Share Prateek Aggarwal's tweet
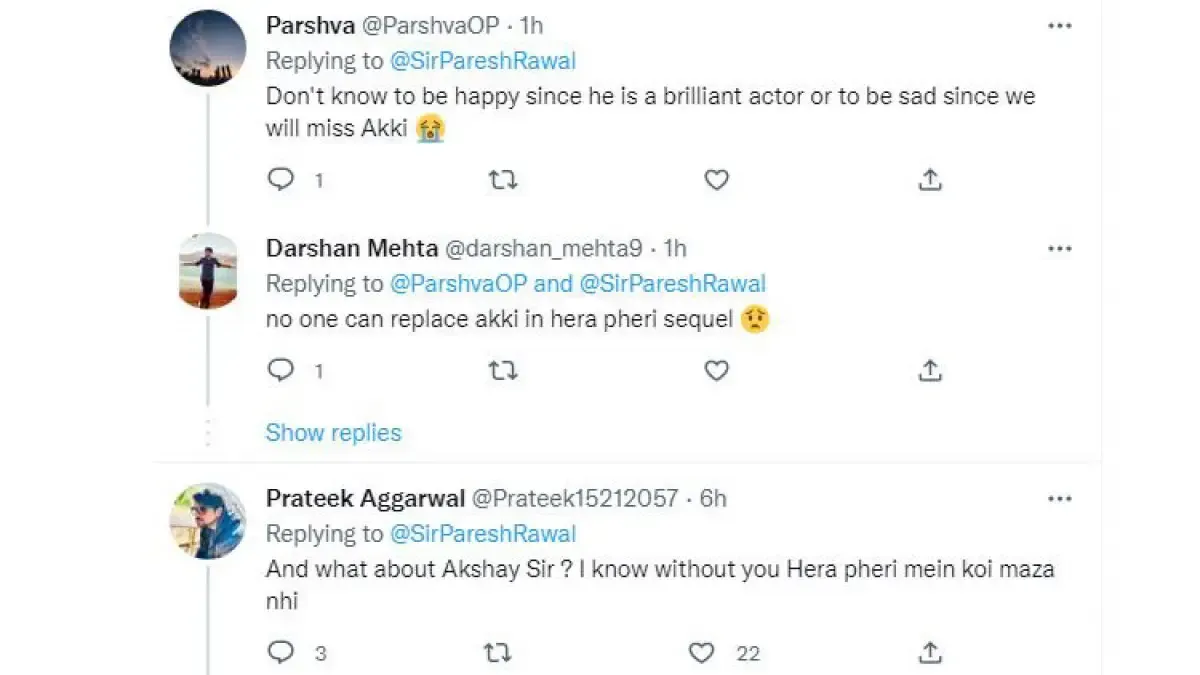The image size is (1200, 675). coord(930,653)
